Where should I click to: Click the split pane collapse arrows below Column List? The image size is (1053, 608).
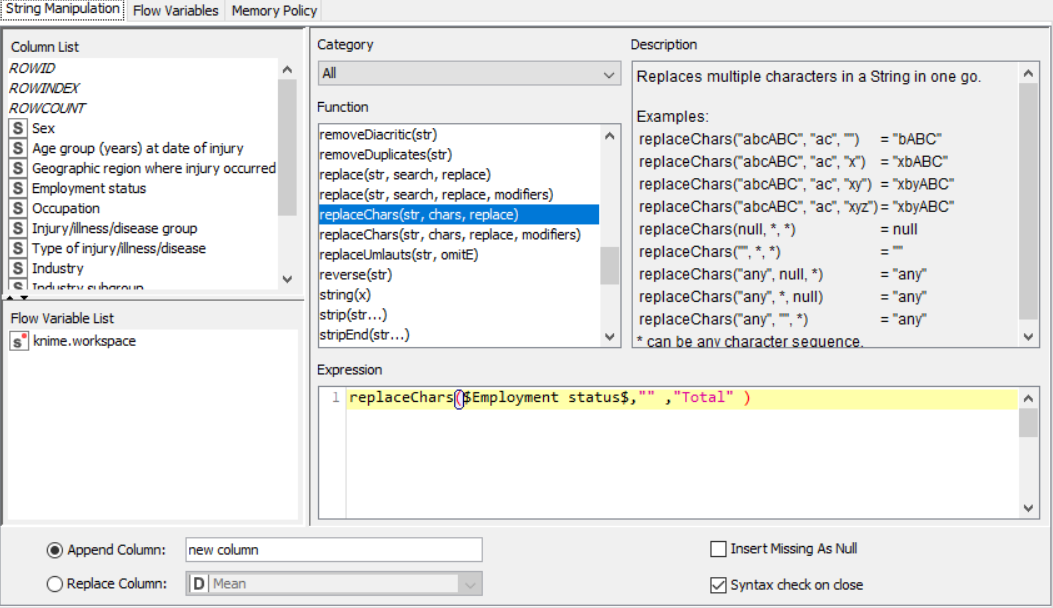(x=17, y=297)
